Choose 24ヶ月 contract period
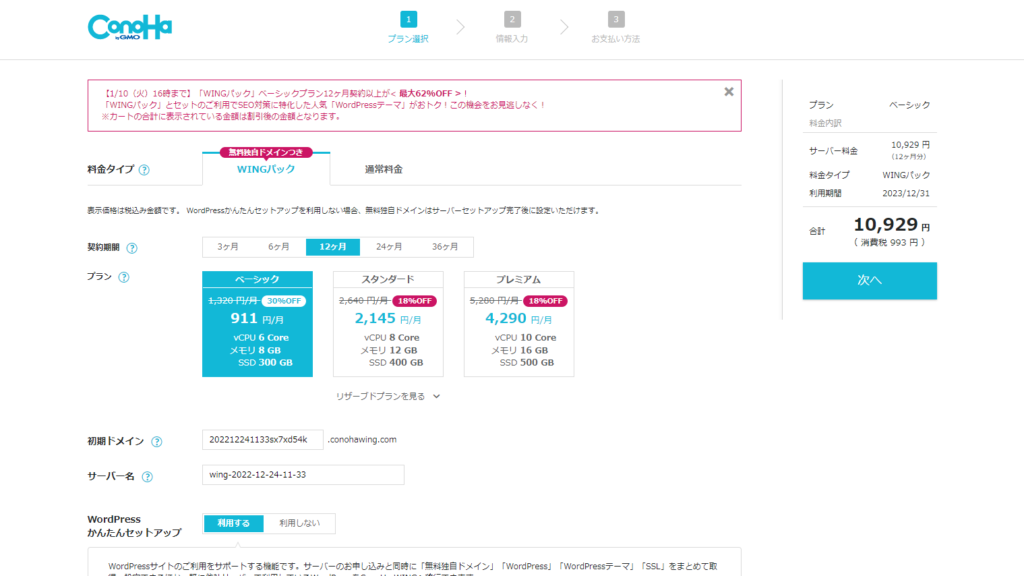This screenshot has width=1024, height=576. click(x=389, y=247)
